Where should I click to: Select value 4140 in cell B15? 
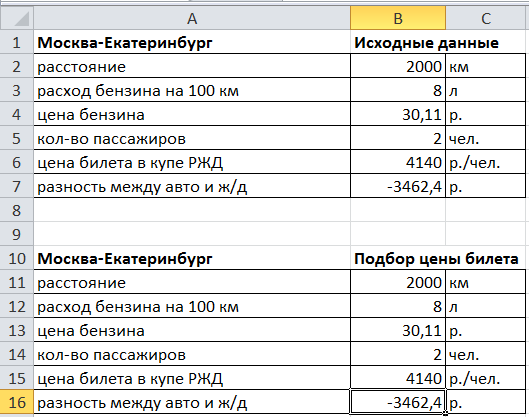point(424,379)
